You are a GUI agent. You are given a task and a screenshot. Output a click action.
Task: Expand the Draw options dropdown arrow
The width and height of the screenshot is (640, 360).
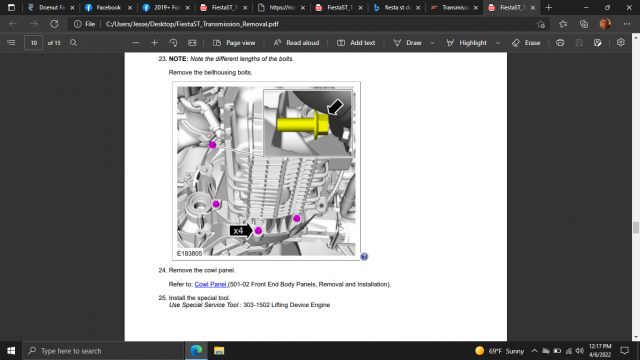coord(433,42)
